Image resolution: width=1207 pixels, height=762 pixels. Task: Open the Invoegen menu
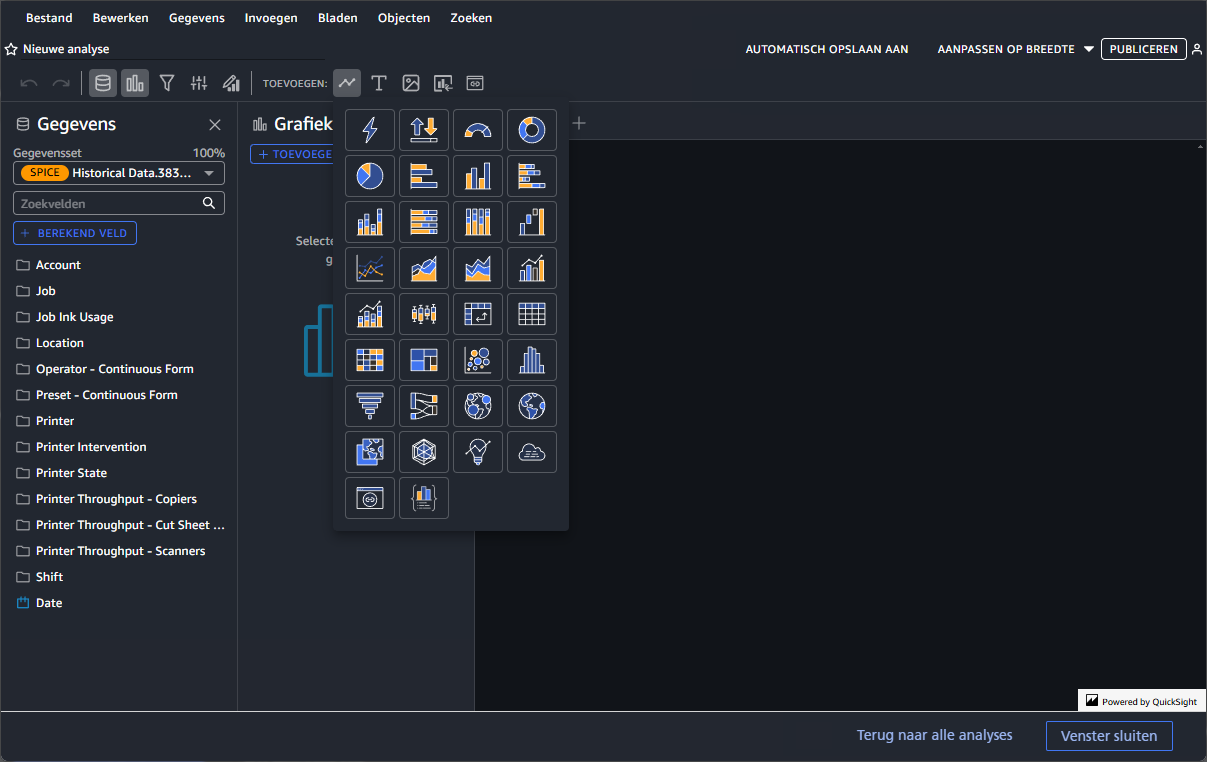(271, 18)
